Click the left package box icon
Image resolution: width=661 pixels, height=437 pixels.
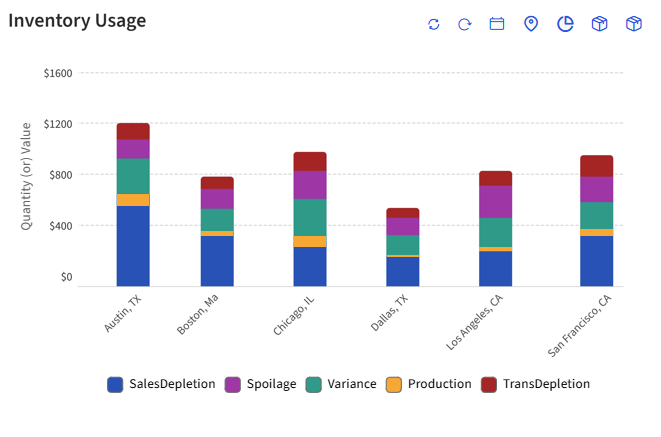[599, 24]
